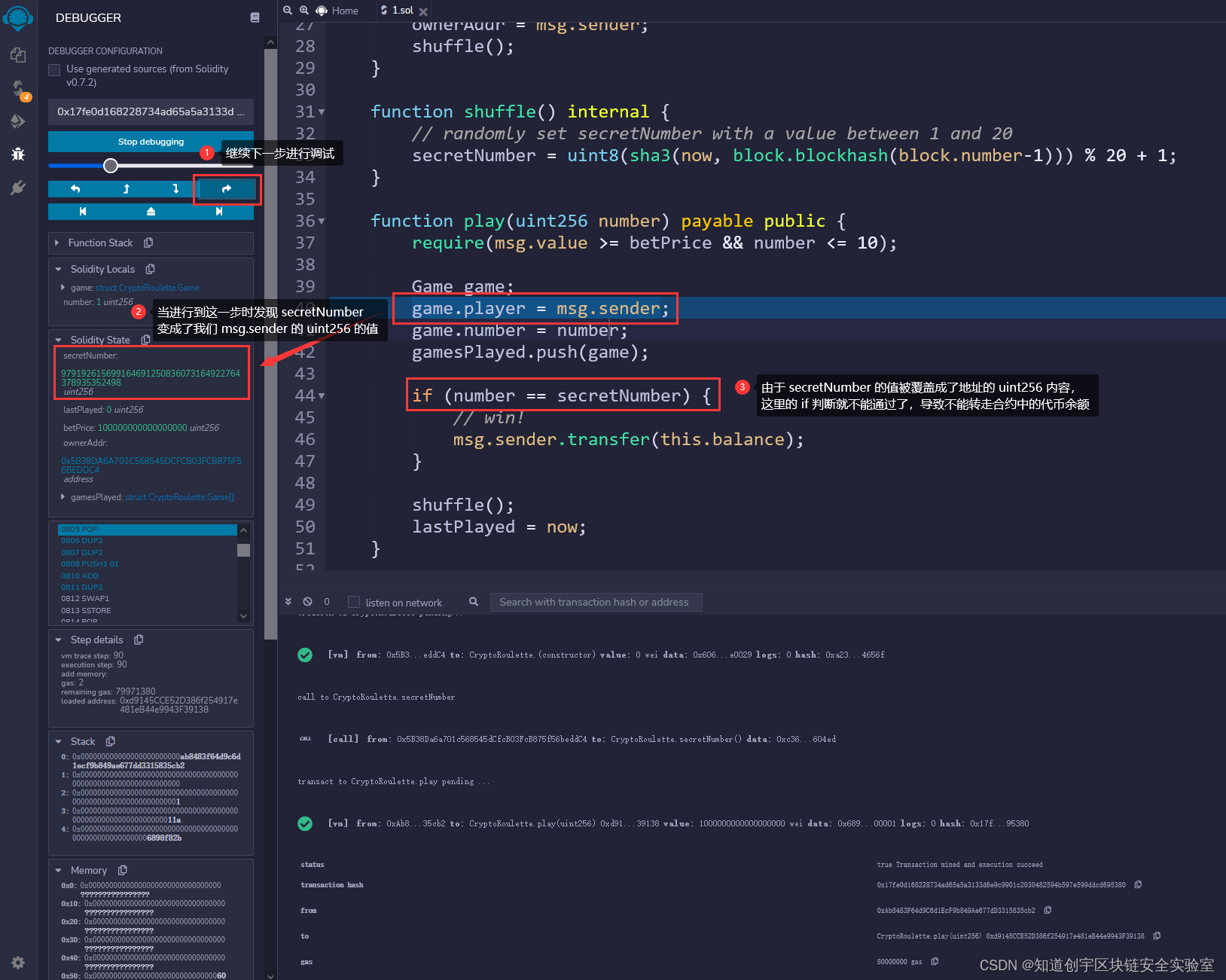Zoom out the editor font
Image resolution: width=1226 pixels, height=980 pixels.
pos(288,11)
